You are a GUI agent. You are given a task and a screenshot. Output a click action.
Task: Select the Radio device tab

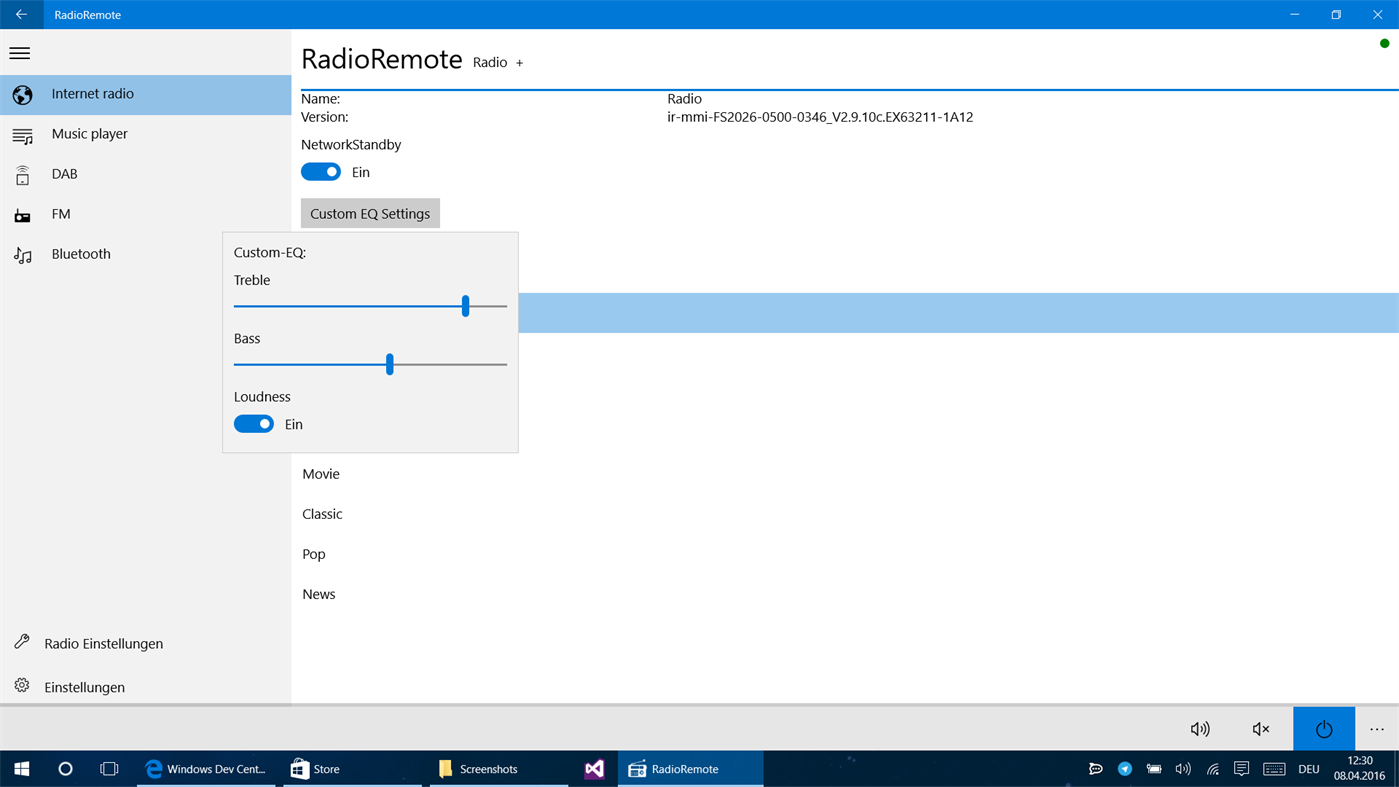pos(488,62)
